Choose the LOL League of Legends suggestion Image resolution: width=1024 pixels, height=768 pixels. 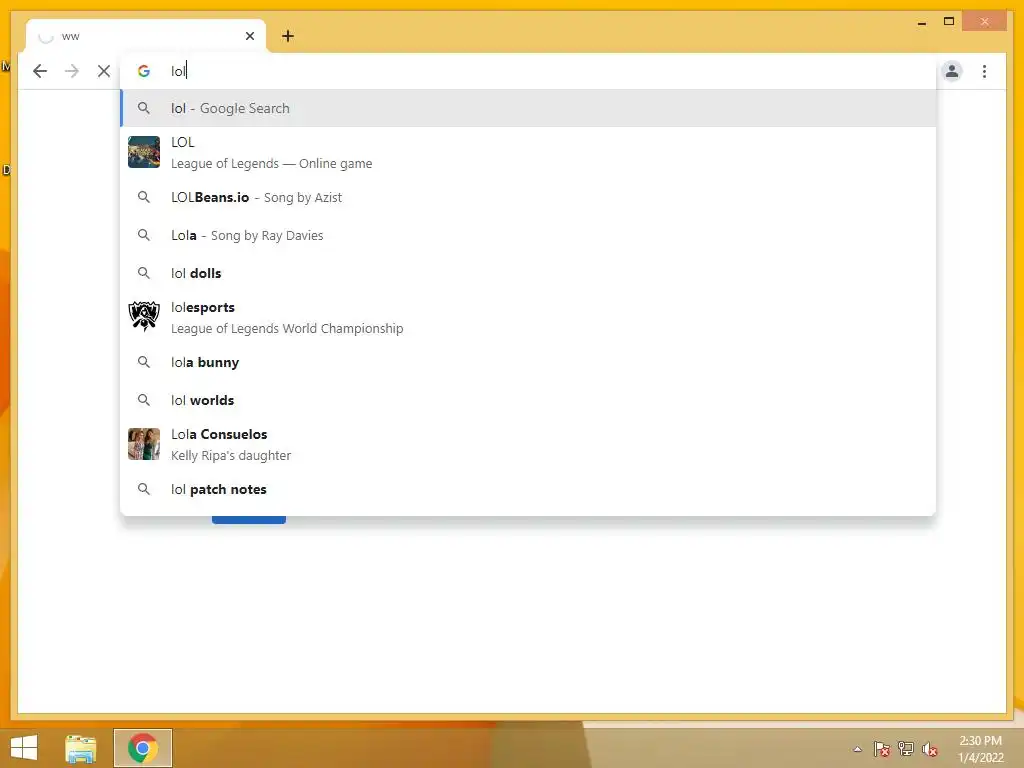(x=528, y=152)
